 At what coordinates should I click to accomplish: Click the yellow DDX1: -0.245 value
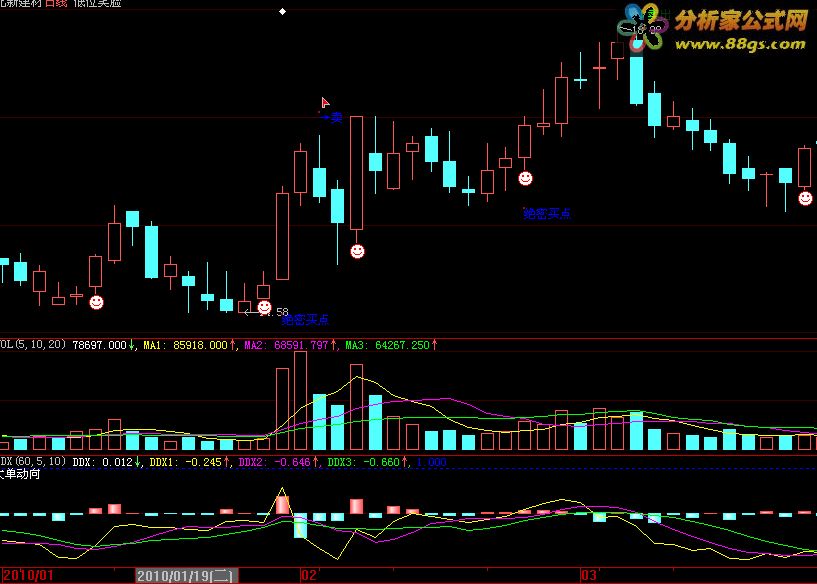[186, 462]
